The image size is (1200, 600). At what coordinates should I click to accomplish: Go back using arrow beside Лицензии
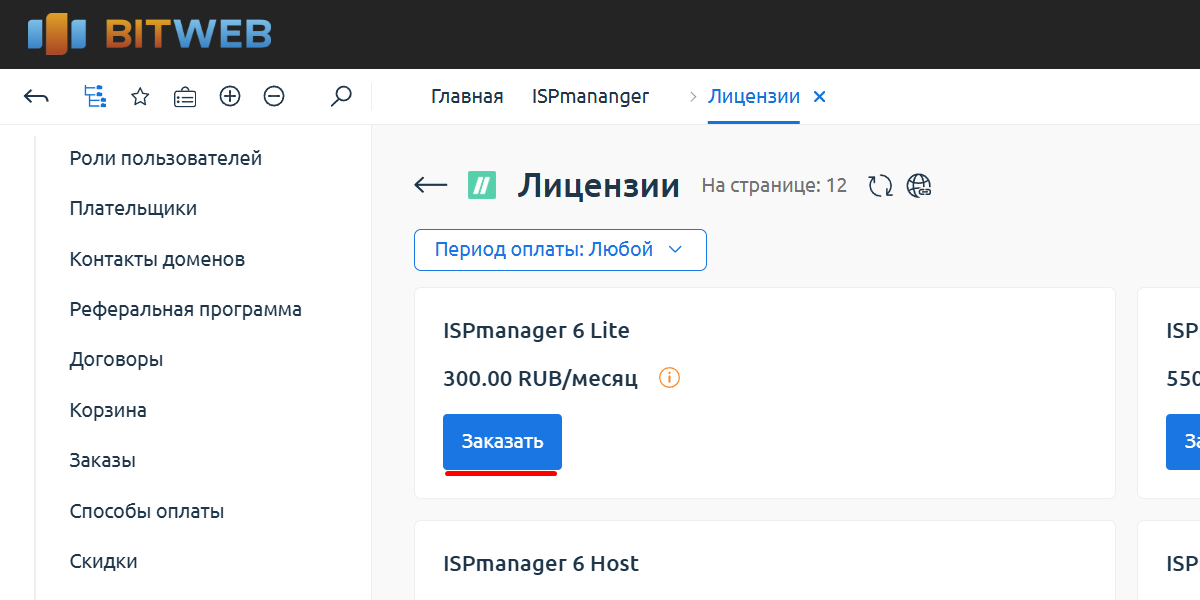pos(430,185)
